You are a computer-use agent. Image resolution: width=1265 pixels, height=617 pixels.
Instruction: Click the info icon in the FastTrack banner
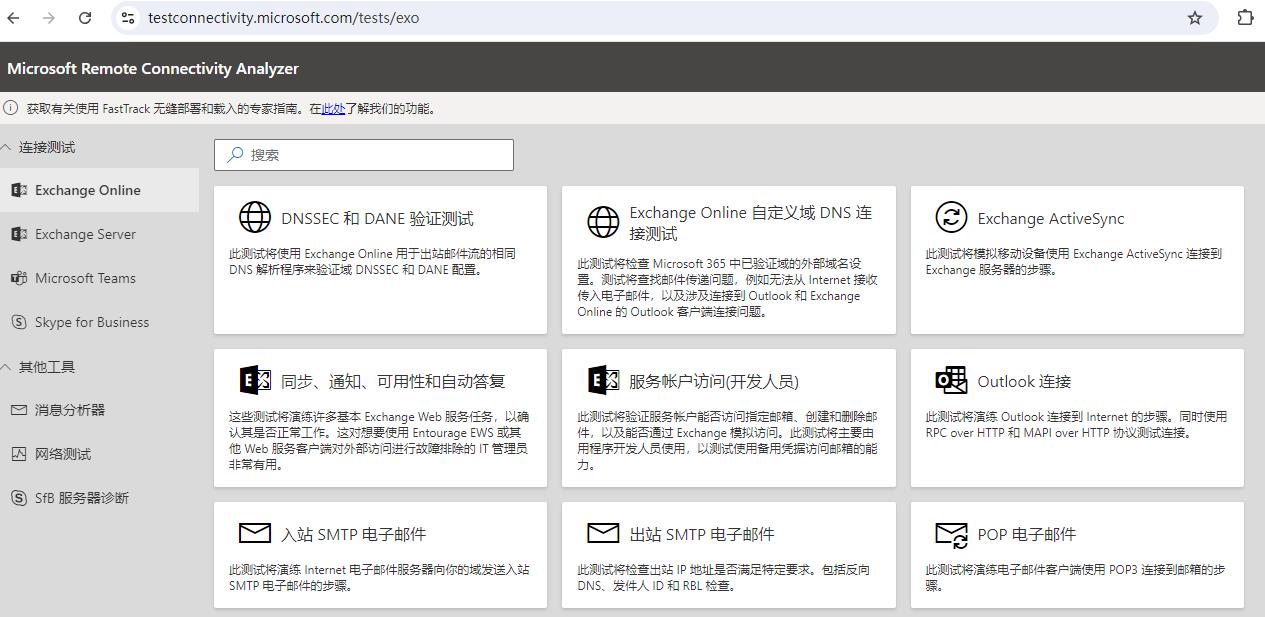(12, 108)
